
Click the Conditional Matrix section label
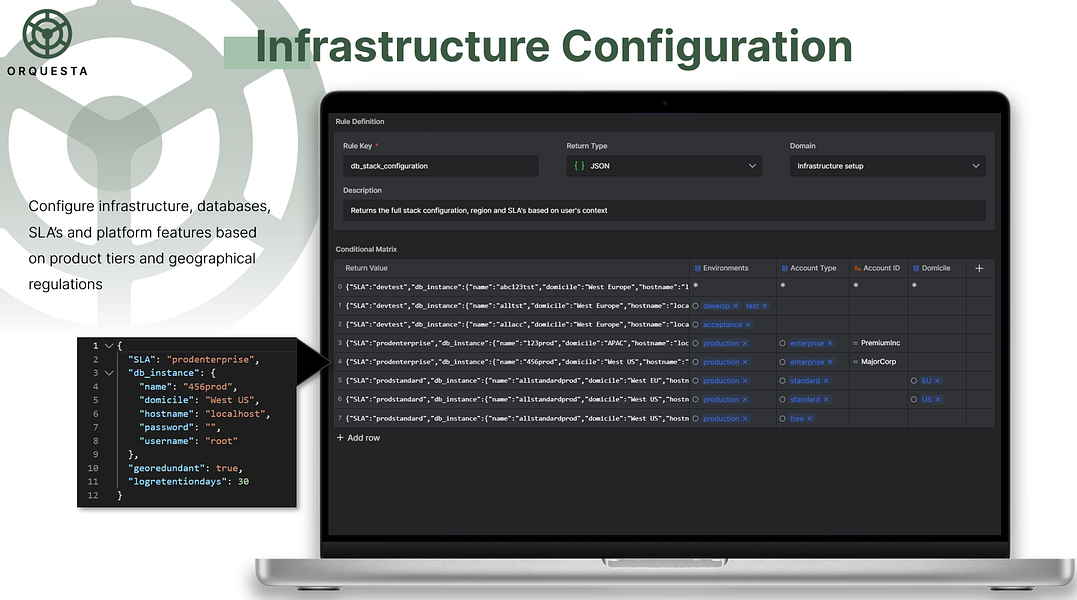366,249
